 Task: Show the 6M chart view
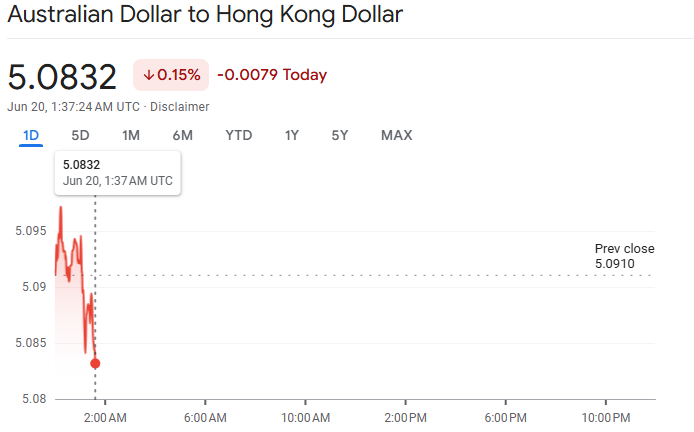pyautogui.click(x=182, y=135)
